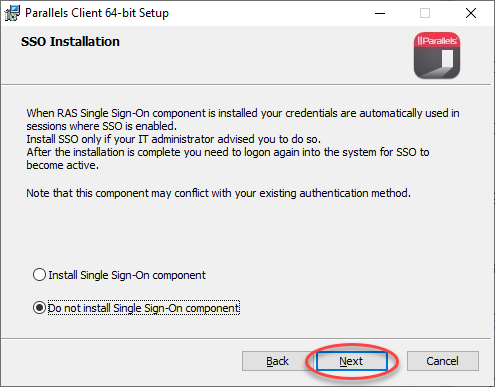Select the Do not install radio button
495x387 pixels.
point(39,307)
